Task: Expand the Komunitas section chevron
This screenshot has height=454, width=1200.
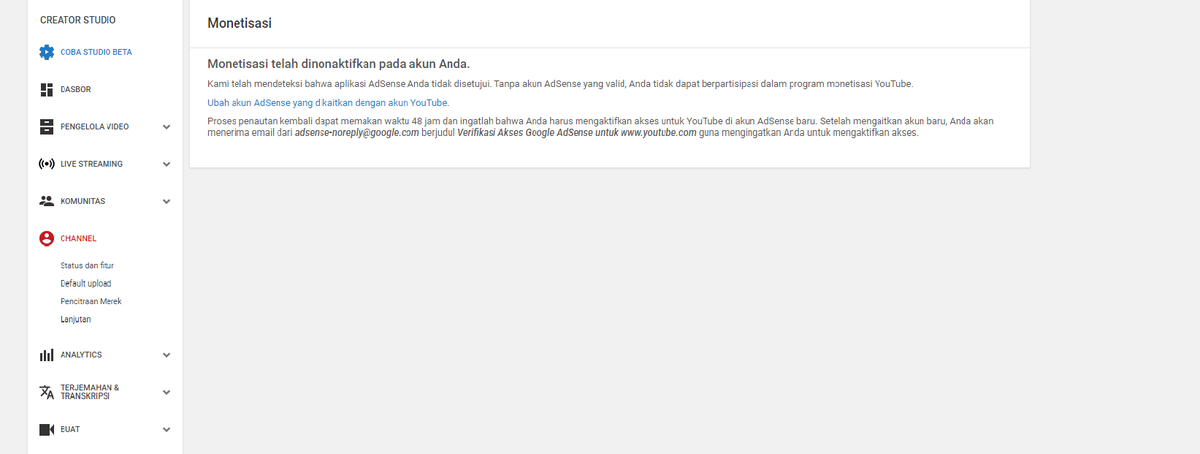Action: [167, 201]
